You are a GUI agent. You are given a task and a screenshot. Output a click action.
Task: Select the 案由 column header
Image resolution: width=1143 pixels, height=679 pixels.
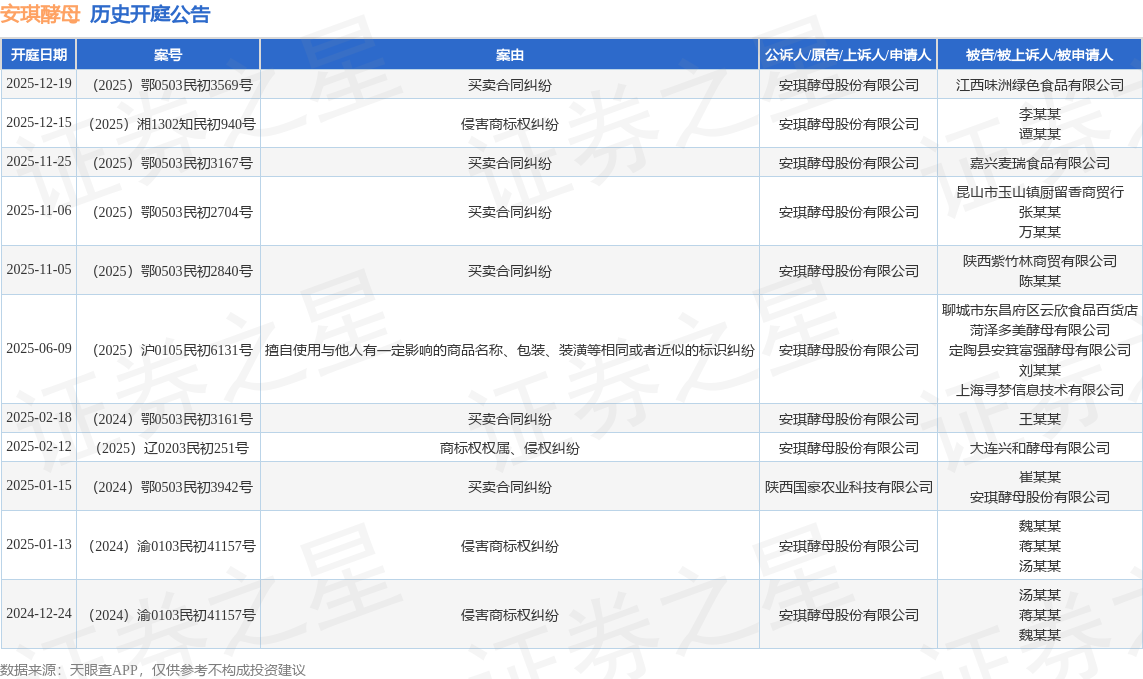coord(510,55)
